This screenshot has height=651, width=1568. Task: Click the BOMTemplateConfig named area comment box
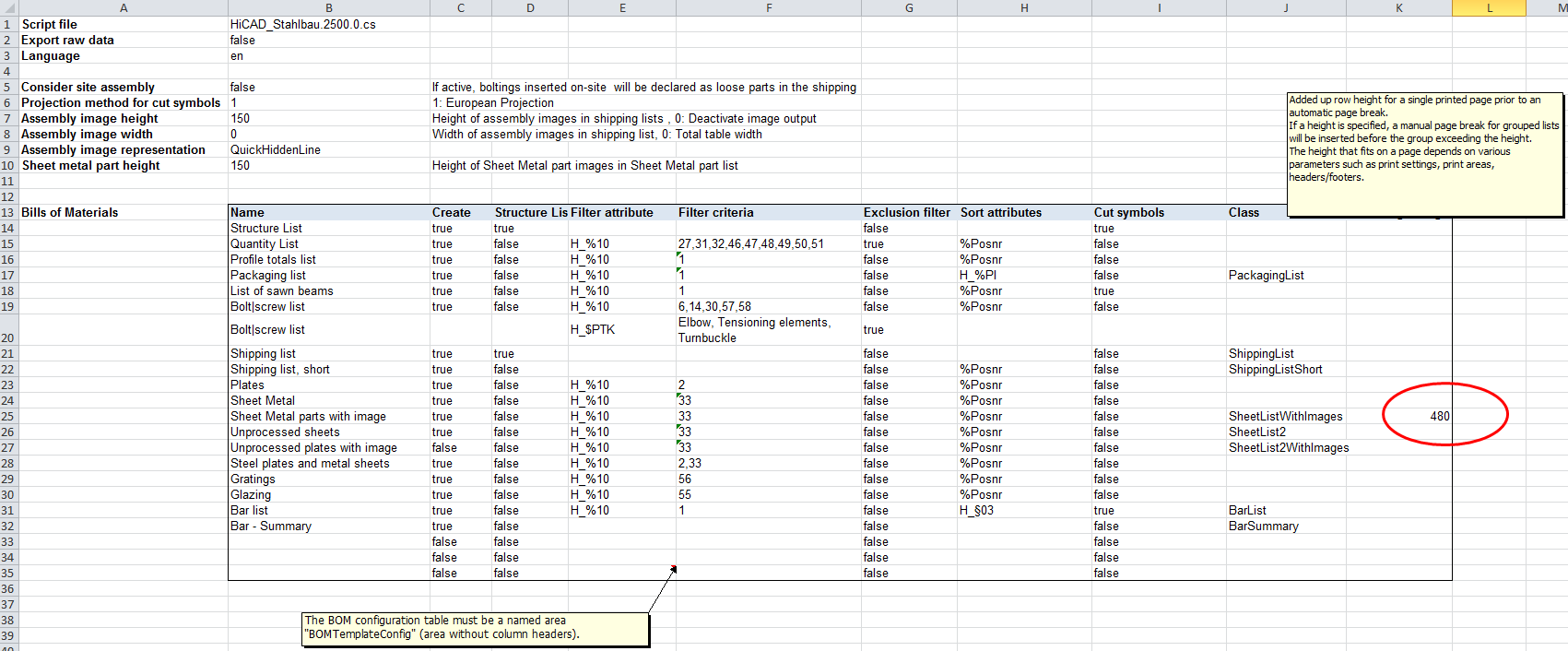click(476, 628)
